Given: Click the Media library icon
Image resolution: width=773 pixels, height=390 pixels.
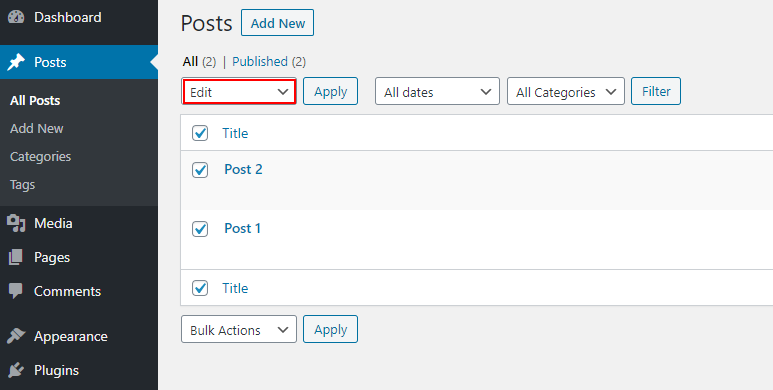Looking at the screenshot, I should pos(16,223).
